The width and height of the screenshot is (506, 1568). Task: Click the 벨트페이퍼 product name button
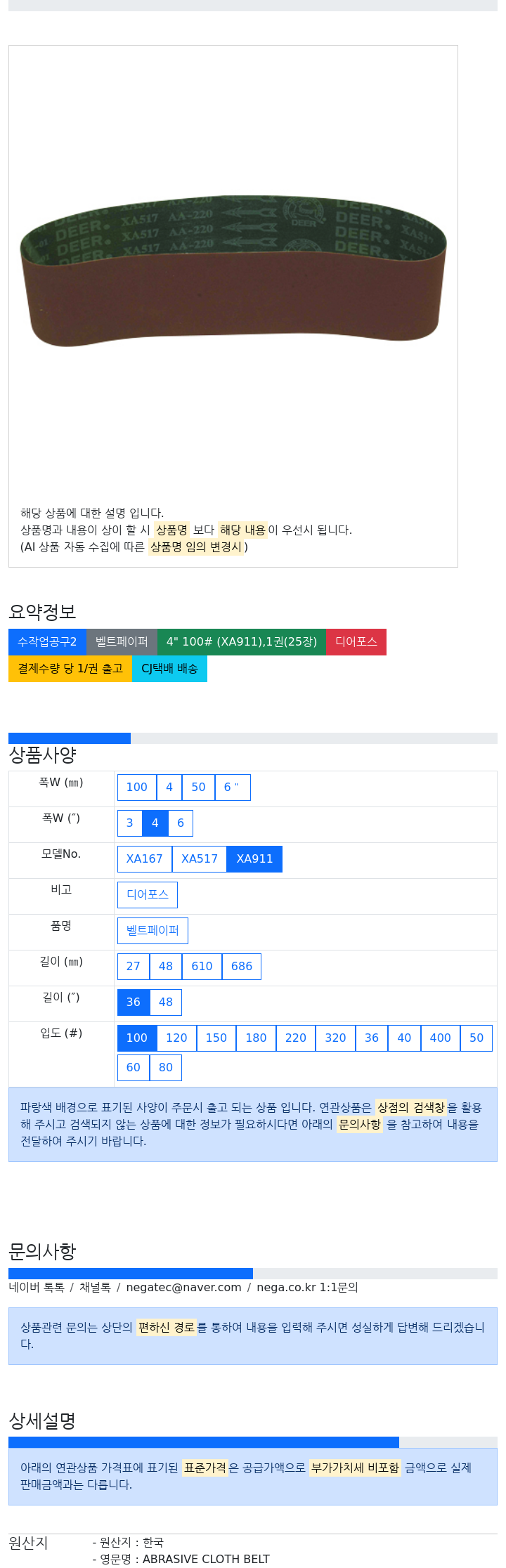tap(153, 931)
